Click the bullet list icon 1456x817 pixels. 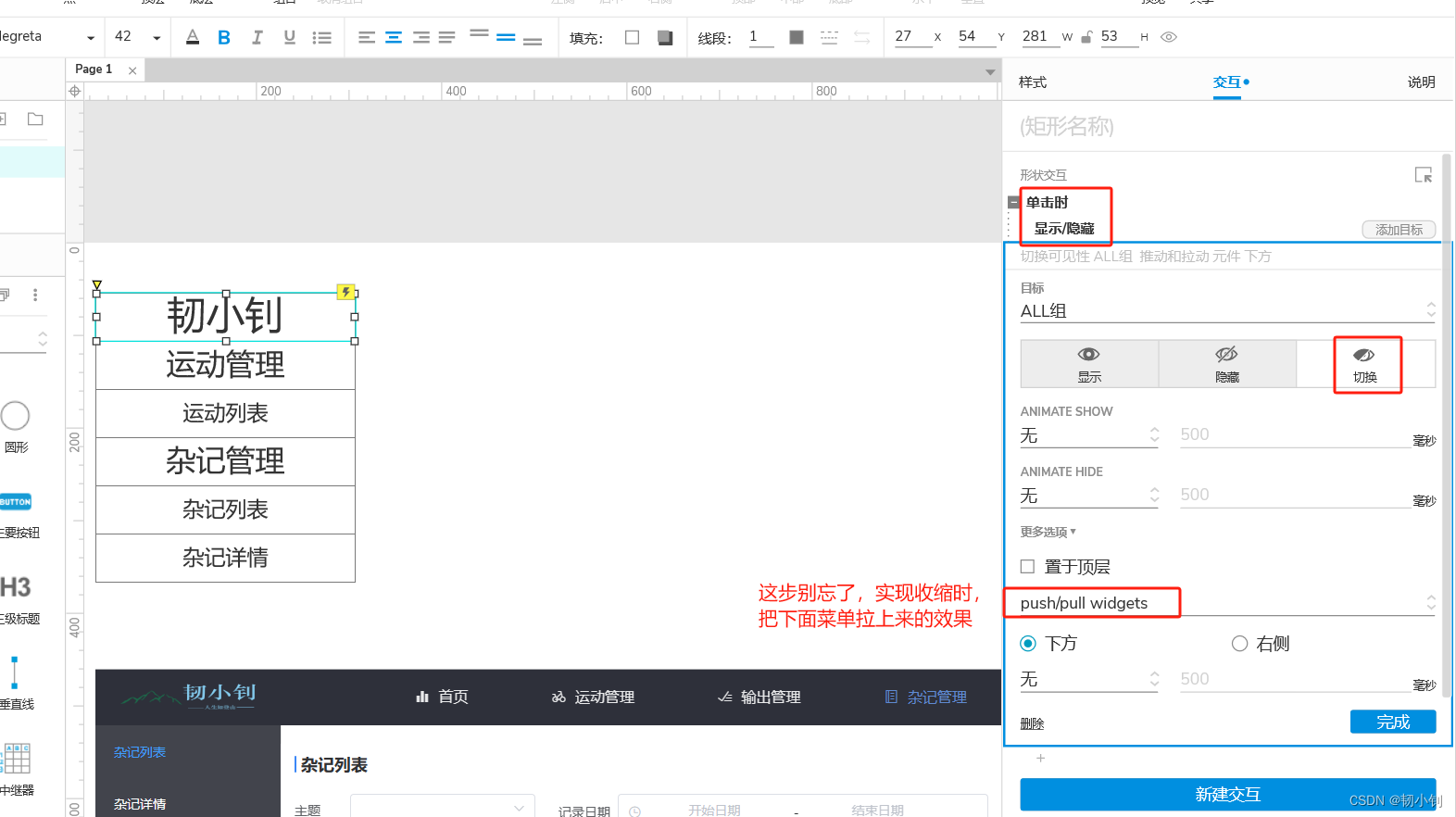[x=322, y=37]
